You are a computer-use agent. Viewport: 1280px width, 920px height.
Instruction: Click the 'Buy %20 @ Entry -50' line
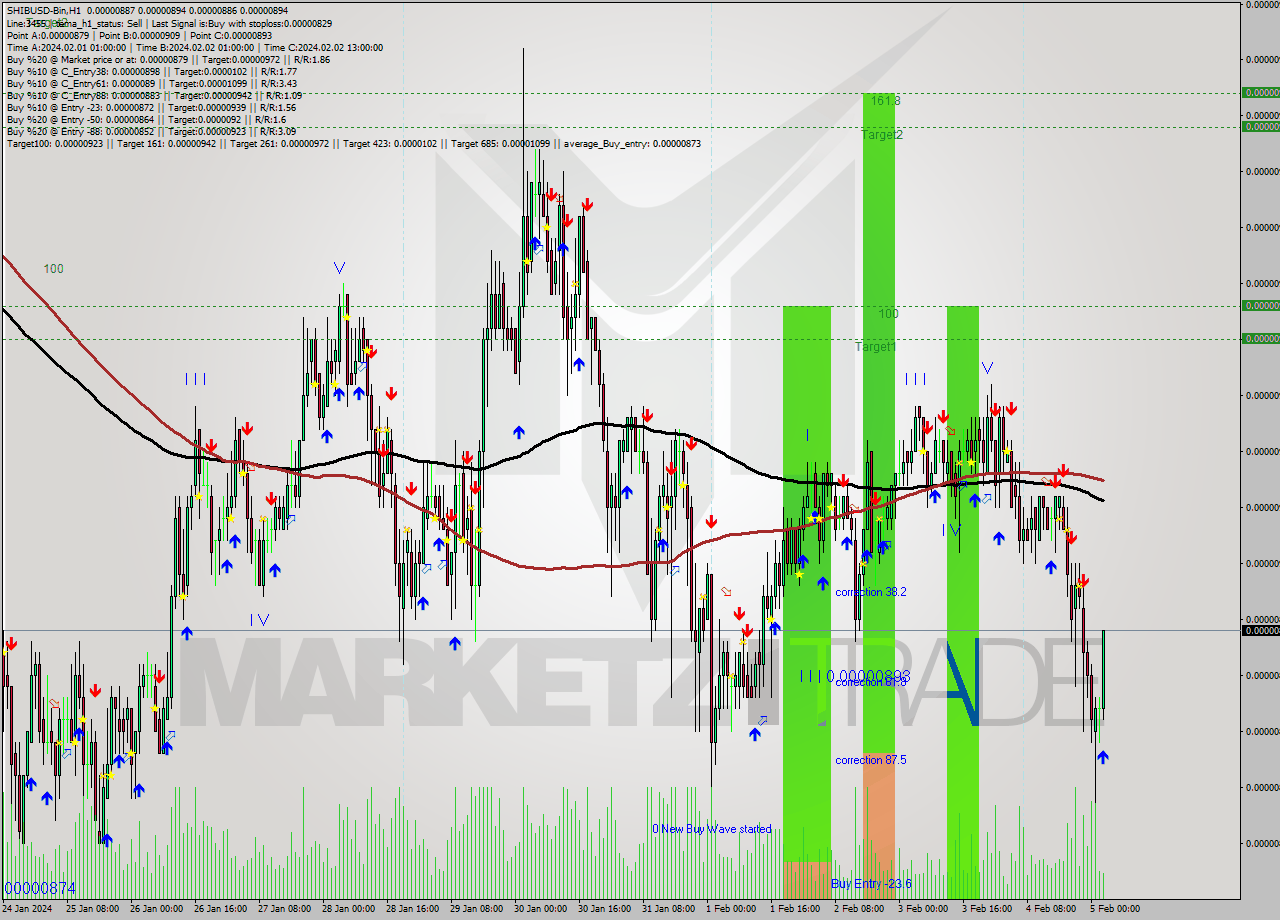(x=146, y=119)
